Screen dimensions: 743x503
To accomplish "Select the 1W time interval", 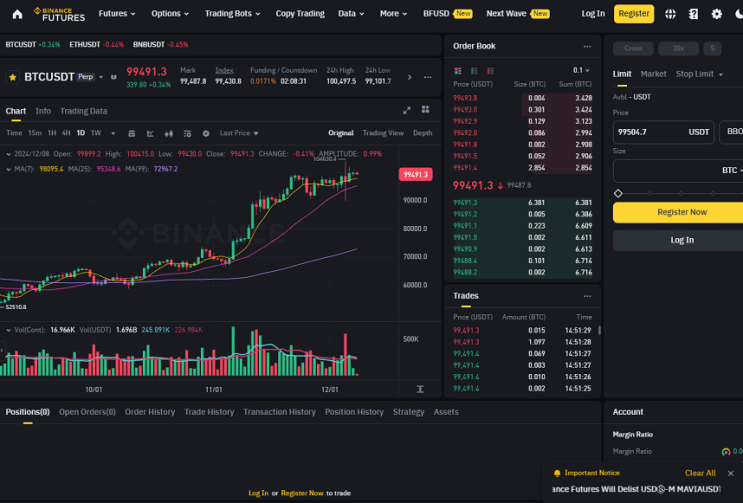I will [x=96, y=133].
